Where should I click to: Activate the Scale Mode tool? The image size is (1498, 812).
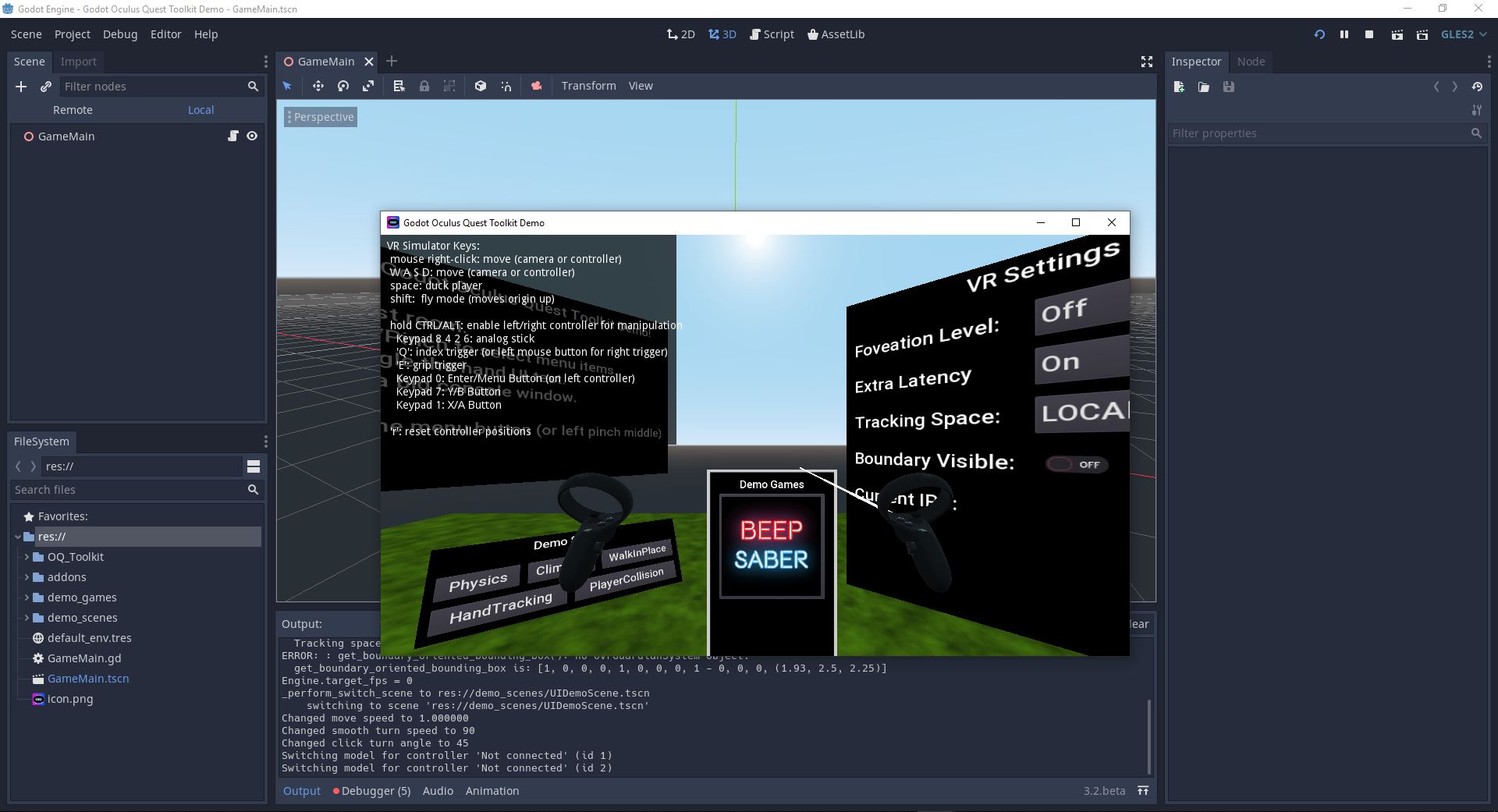click(x=368, y=86)
